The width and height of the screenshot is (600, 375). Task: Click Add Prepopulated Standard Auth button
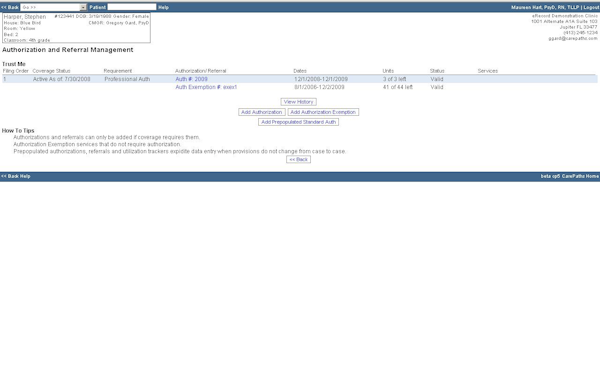point(298,122)
